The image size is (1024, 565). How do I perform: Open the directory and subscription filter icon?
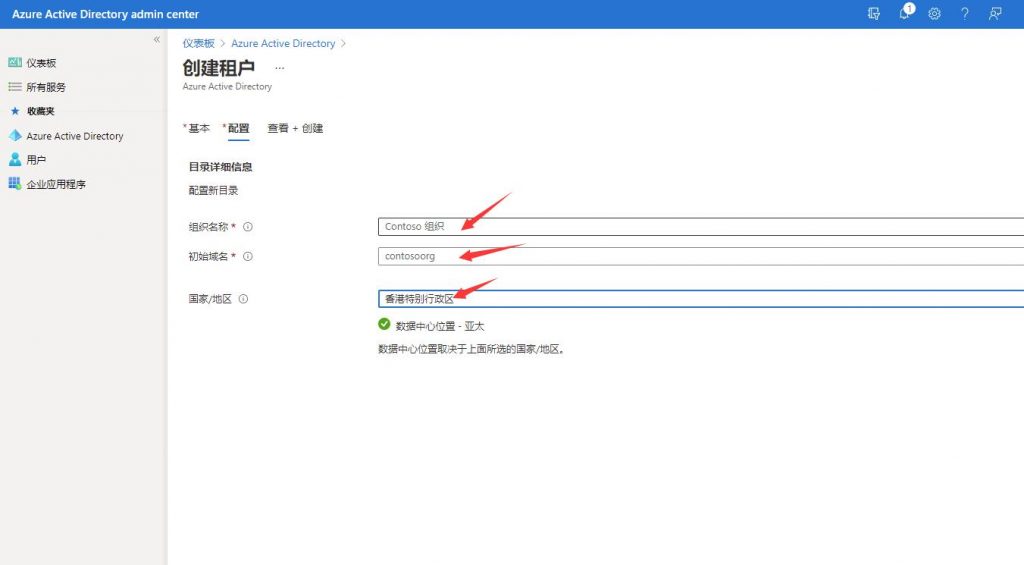[x=874, y=14]
